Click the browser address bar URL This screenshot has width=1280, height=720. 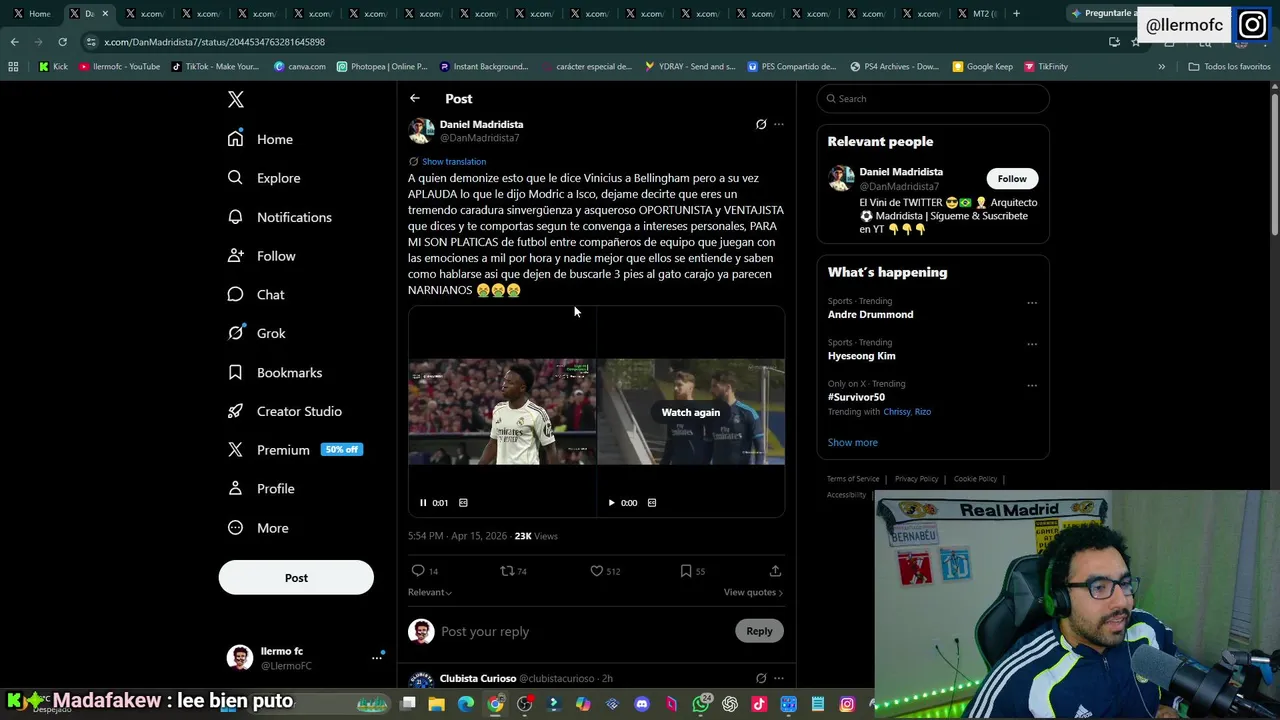click(x=214, y=42)
